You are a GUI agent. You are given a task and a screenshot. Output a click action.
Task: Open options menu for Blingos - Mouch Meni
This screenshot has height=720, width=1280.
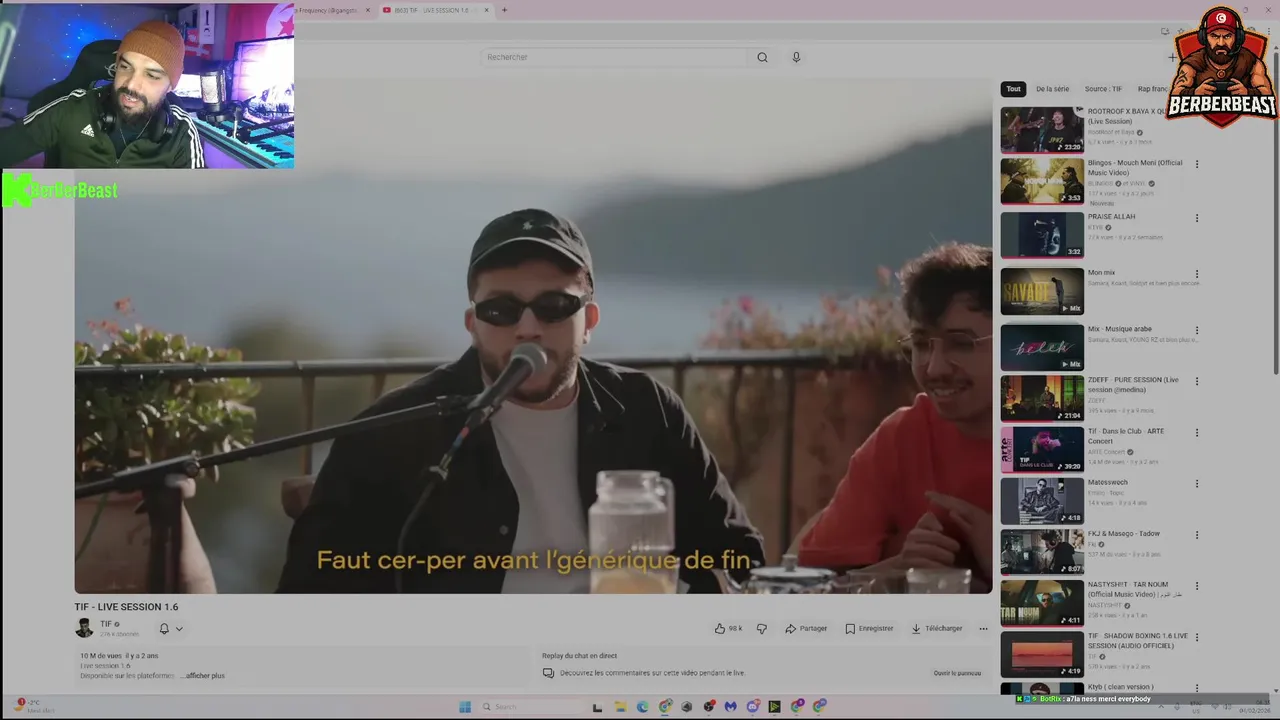coord(1196,164)
